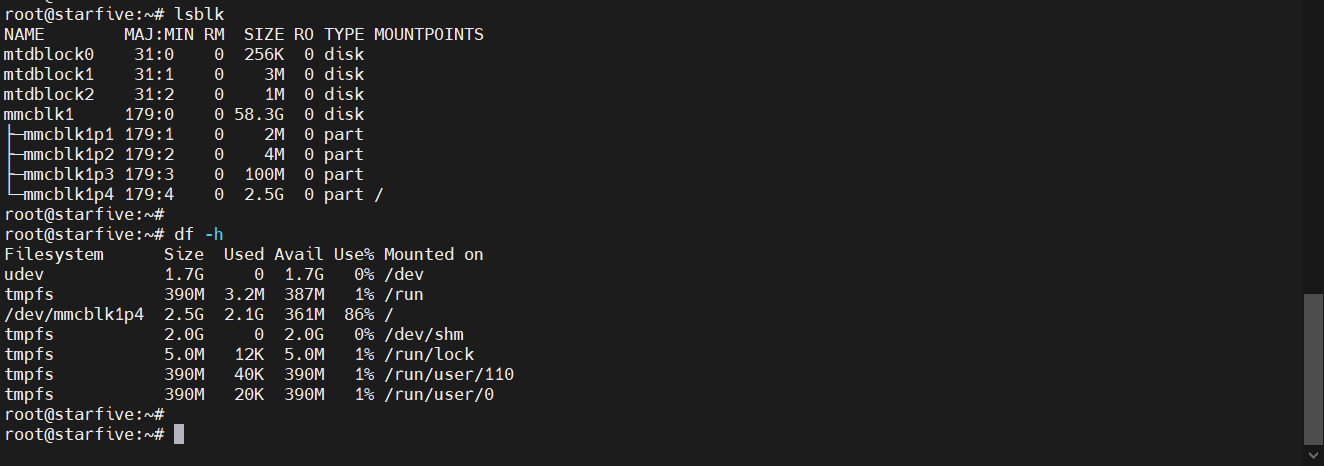The image size is (1324, 466).
Task: Click the mmcblk1p4 partition in lsblk output
Action: pyautogui.click(x=69, y=194)
